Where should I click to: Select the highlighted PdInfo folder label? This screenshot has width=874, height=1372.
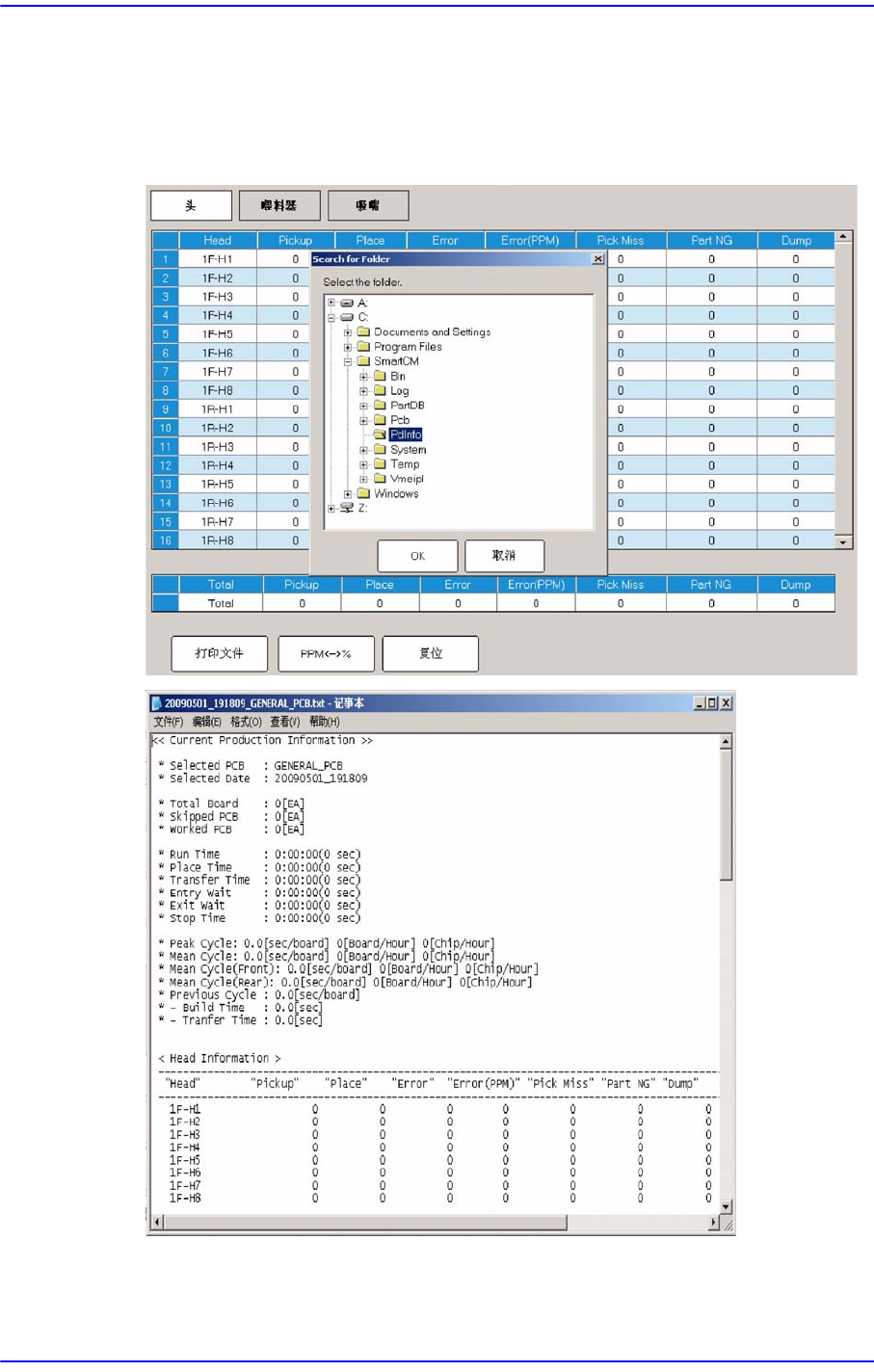[x=406, y=435]
